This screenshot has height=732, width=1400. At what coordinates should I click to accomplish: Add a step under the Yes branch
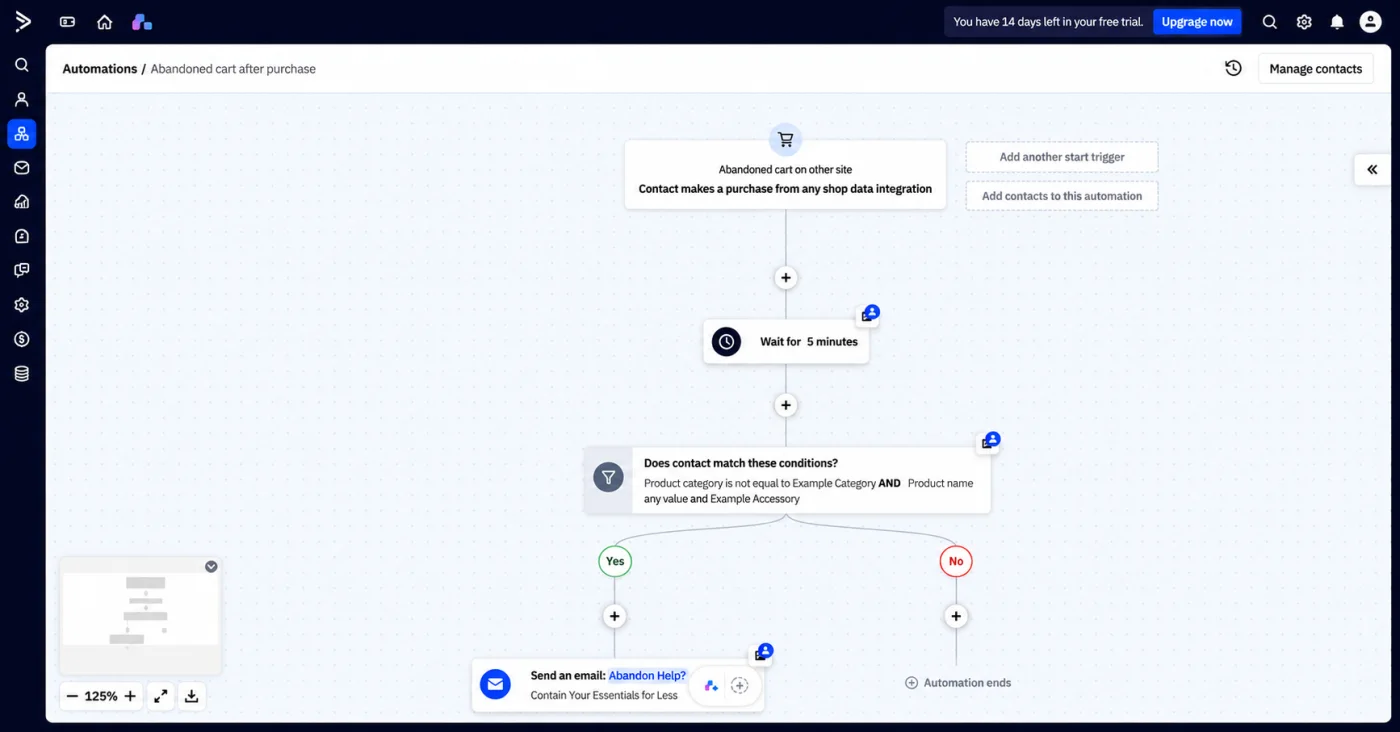click(615, 617)
